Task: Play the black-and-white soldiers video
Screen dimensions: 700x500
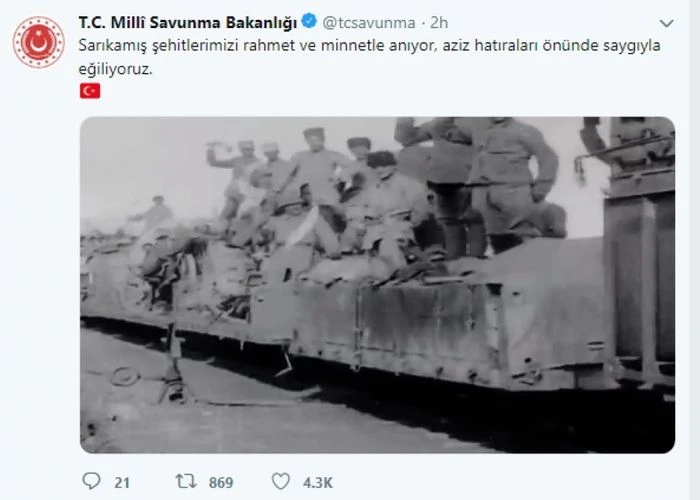Action: pyautogui.click(x=377, y=285)
